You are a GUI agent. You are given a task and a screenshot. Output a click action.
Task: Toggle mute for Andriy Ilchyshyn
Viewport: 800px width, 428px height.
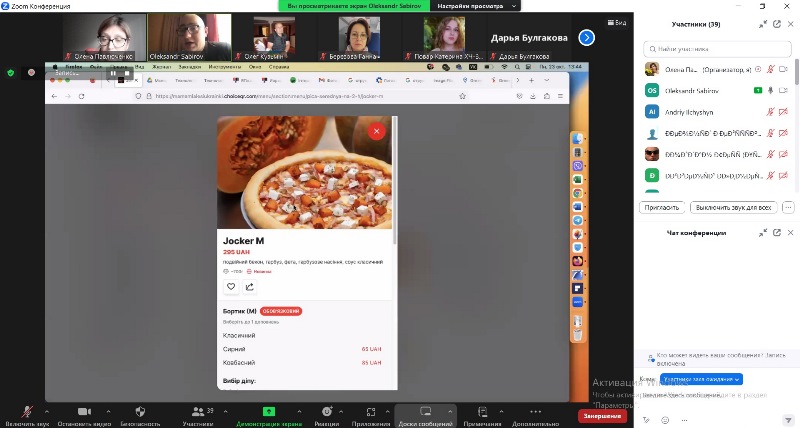pyautogui.click(x=770, y=112)
